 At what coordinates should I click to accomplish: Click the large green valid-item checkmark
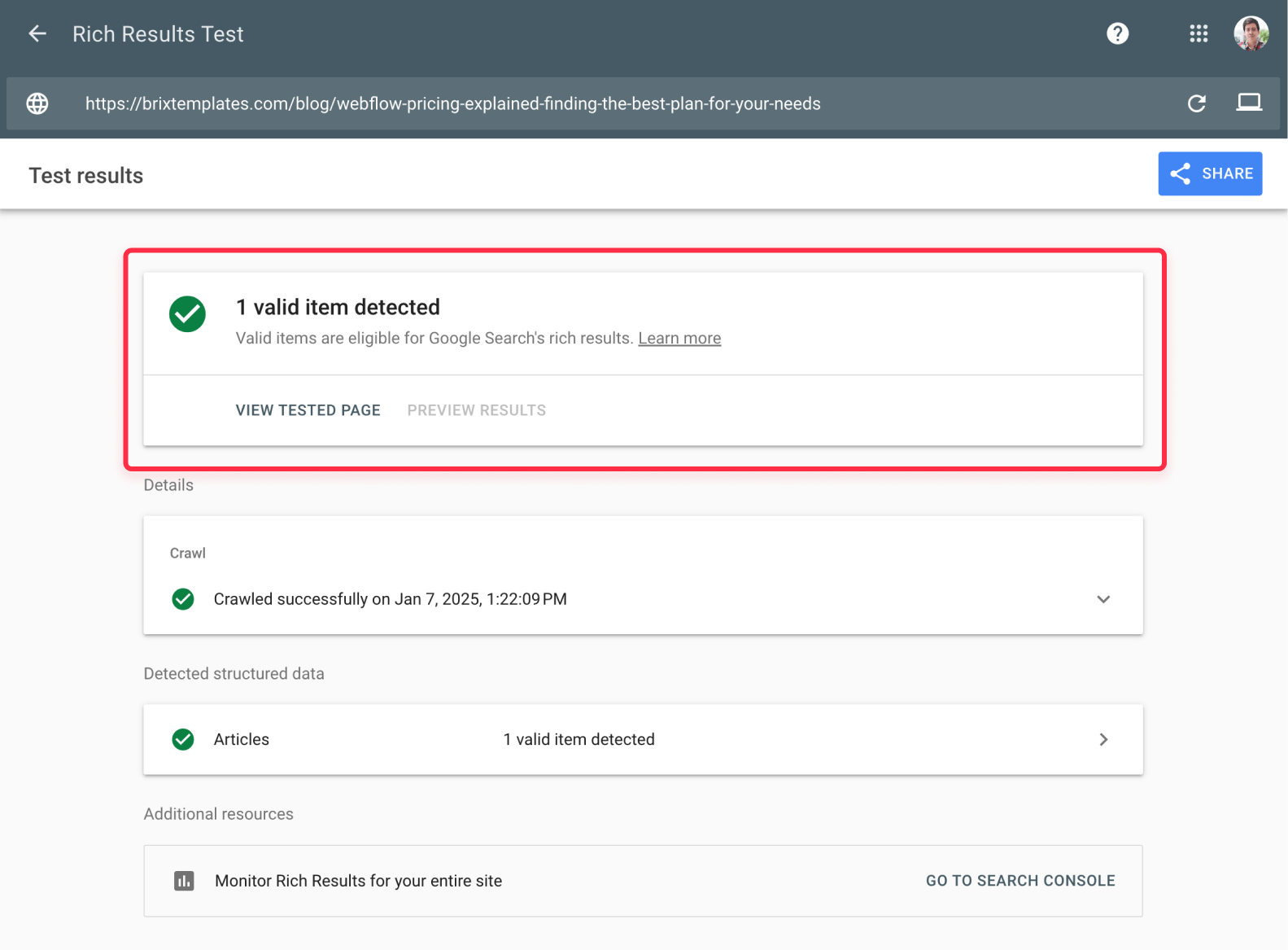click(x=187, y=314)
